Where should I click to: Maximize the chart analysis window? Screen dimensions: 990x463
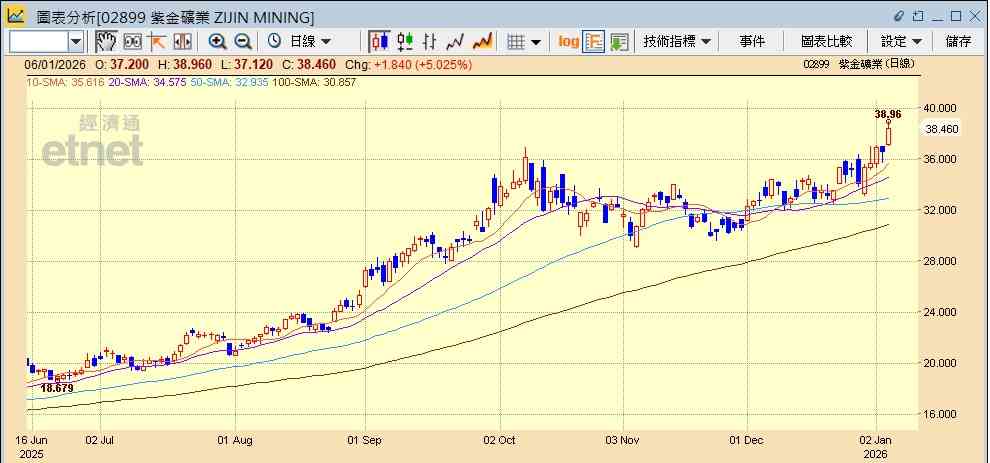pos(955,15)
